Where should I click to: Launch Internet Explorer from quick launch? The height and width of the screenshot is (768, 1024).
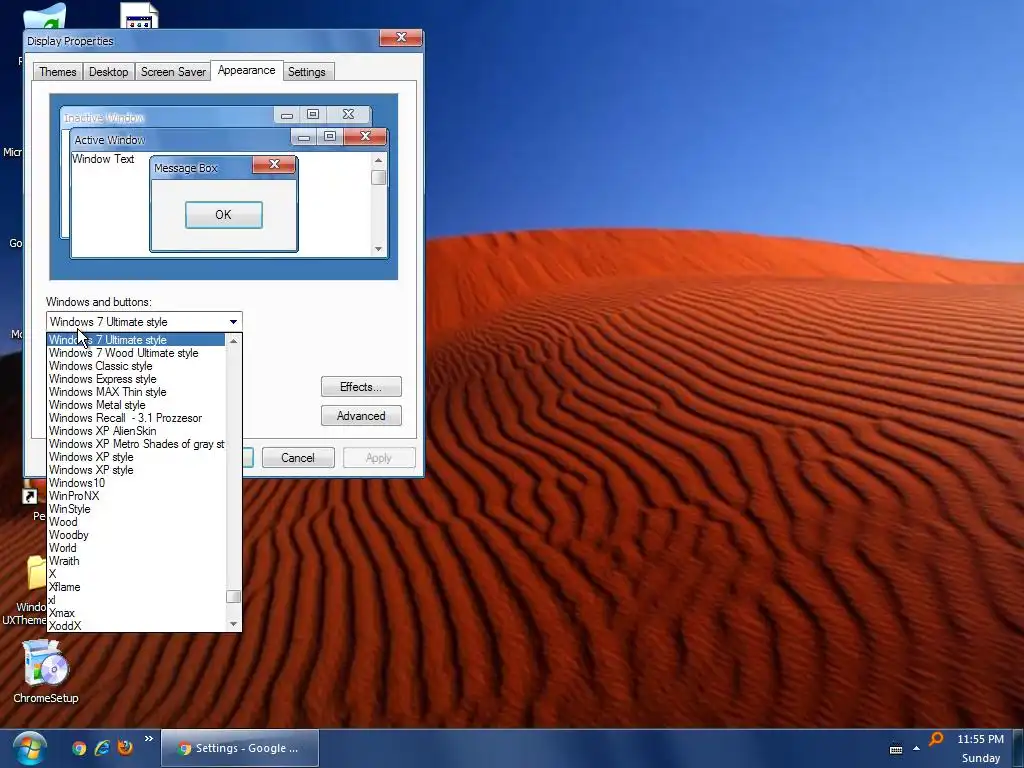click(x=102, y=748)
